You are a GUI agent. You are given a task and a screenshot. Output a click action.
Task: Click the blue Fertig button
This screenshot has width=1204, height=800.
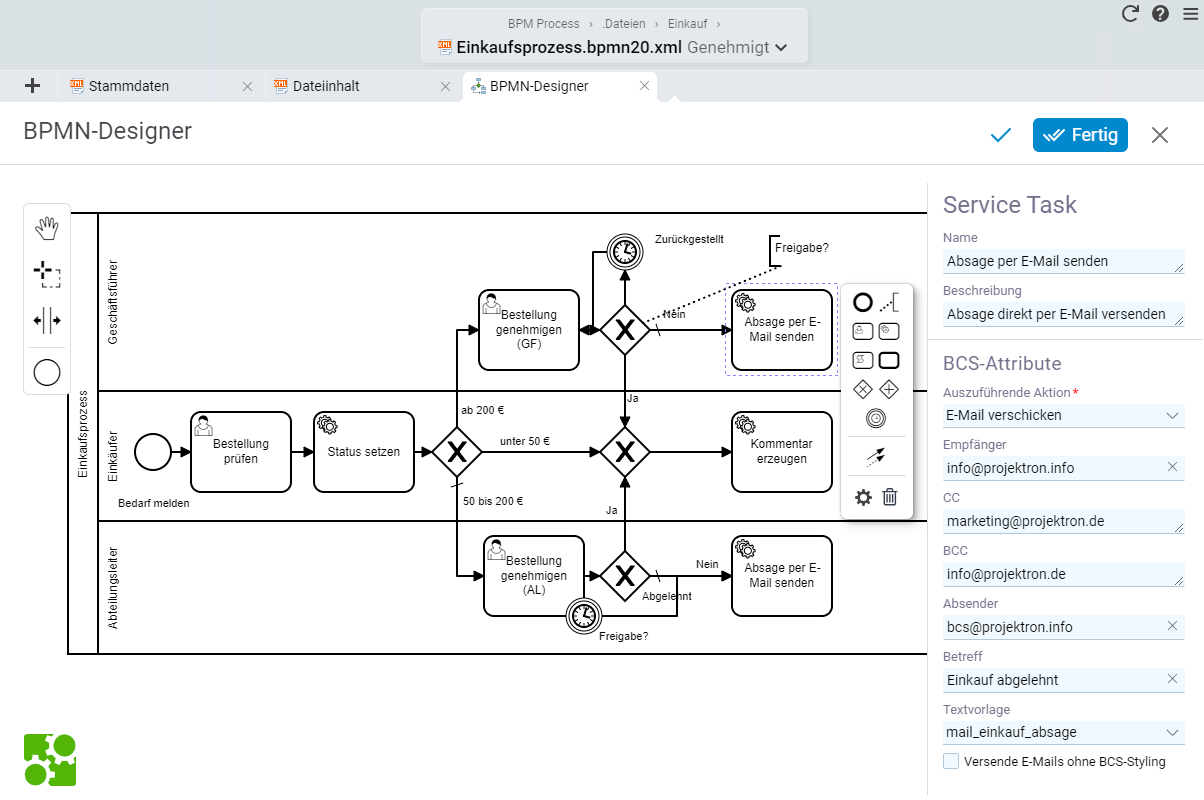(1080, 135)
